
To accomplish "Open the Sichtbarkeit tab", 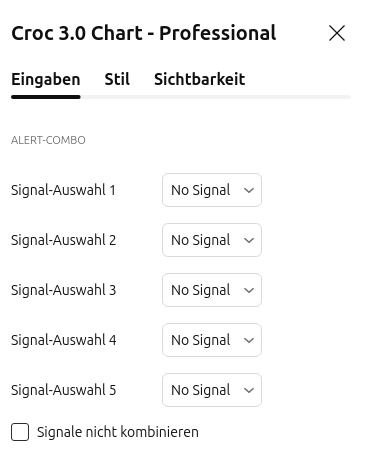I will [199, 79].
